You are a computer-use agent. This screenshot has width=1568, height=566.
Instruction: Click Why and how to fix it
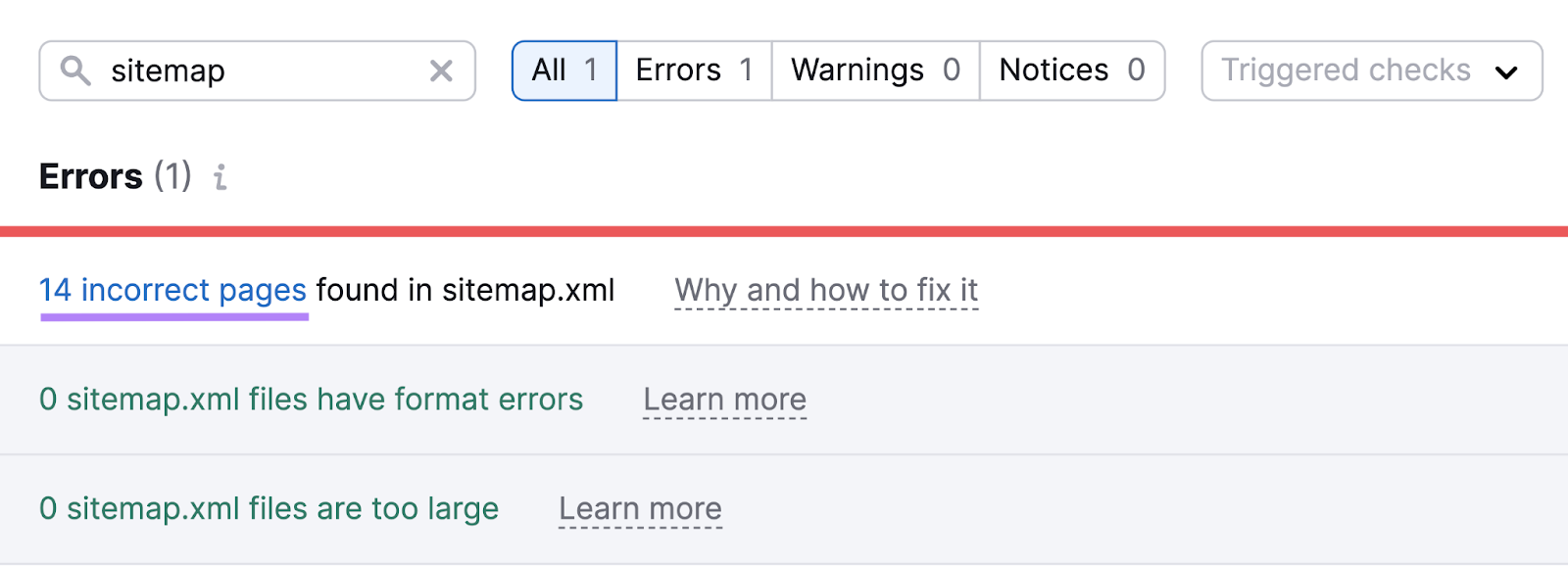click(826, 290)
